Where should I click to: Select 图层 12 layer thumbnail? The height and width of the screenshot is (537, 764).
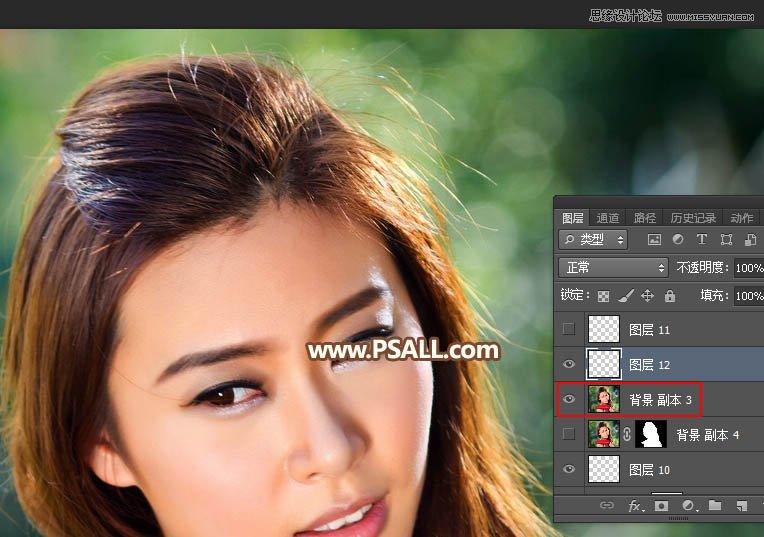604,364
